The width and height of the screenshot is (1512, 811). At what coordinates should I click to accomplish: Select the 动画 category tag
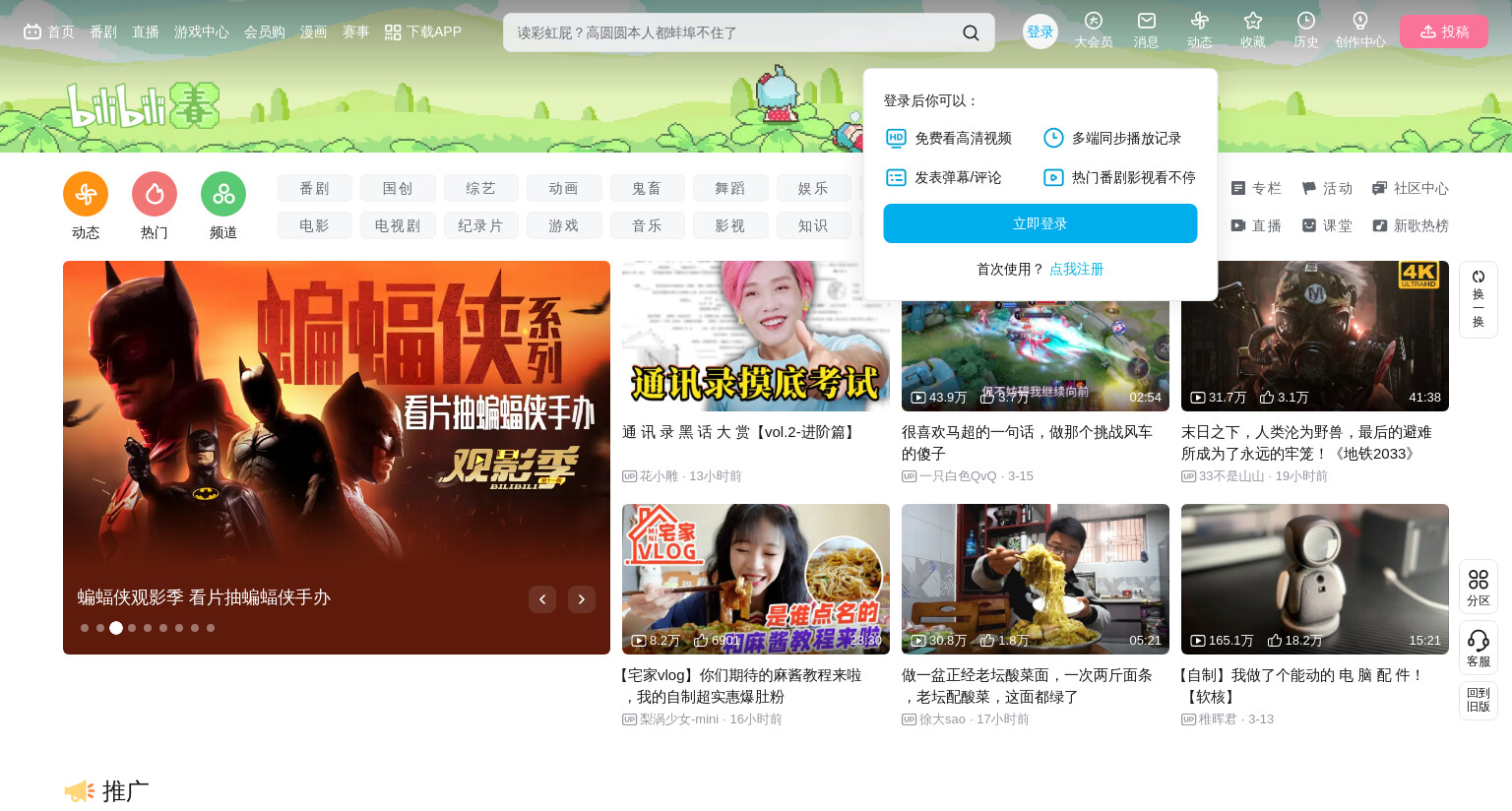(x=564, y=188)
